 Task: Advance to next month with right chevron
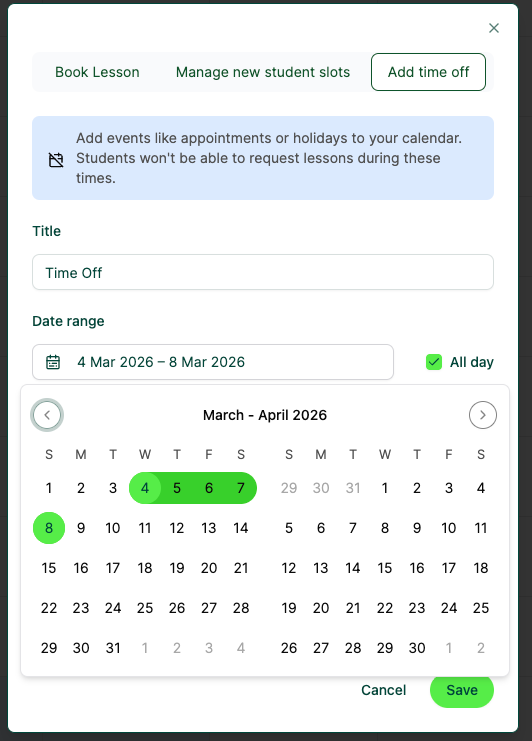click(482, 415)
